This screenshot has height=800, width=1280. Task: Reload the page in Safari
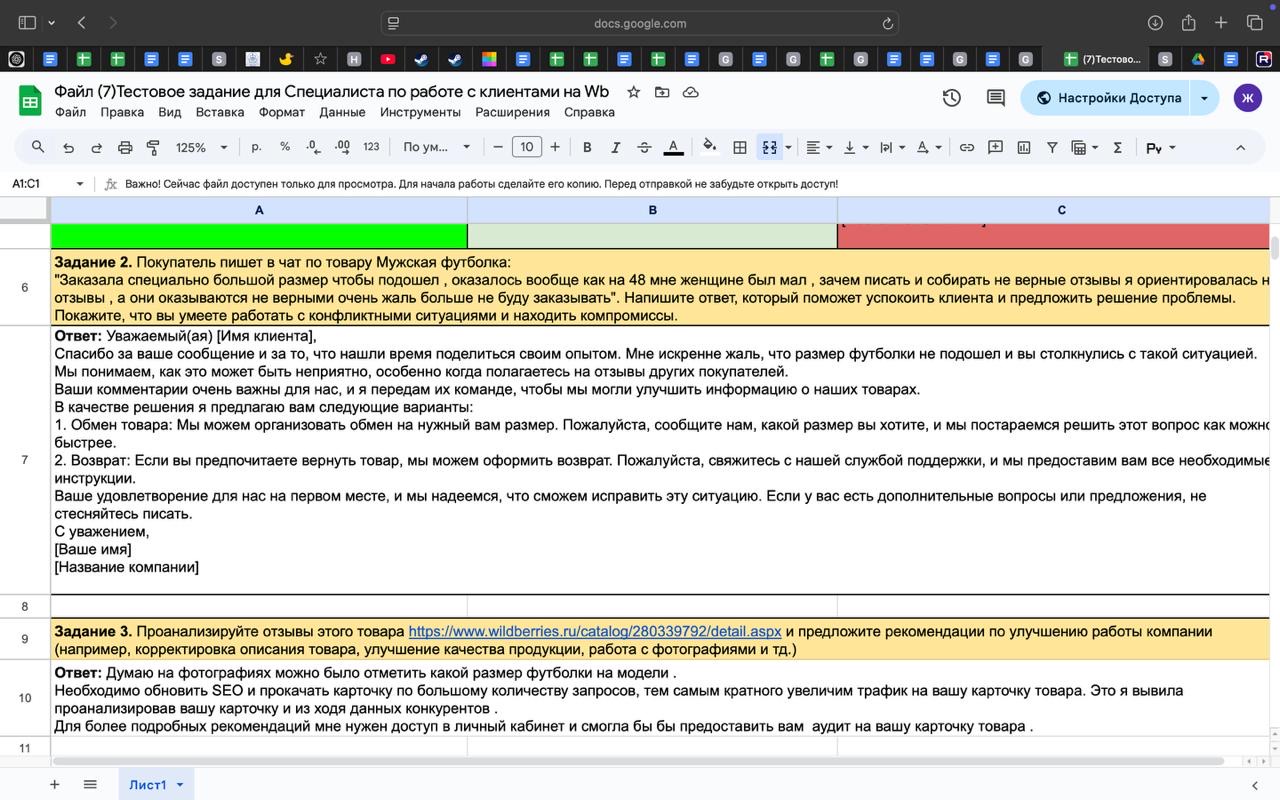coord(887,23)
